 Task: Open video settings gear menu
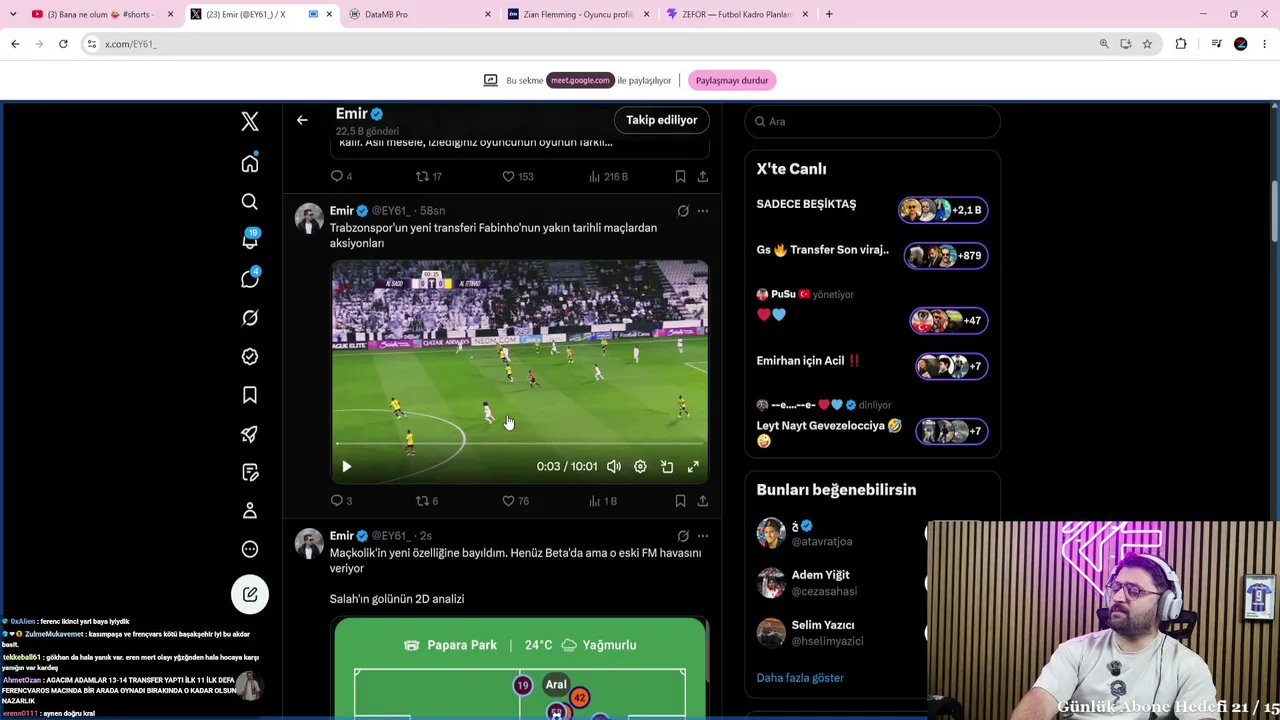click(x=640, y=467)
